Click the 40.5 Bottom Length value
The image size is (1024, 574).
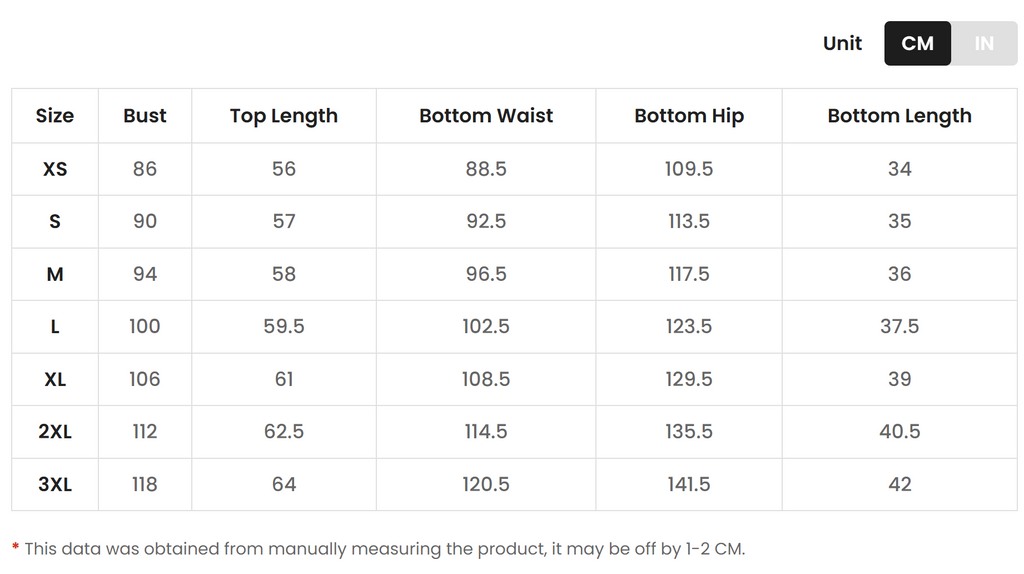(x=899, y=432)
